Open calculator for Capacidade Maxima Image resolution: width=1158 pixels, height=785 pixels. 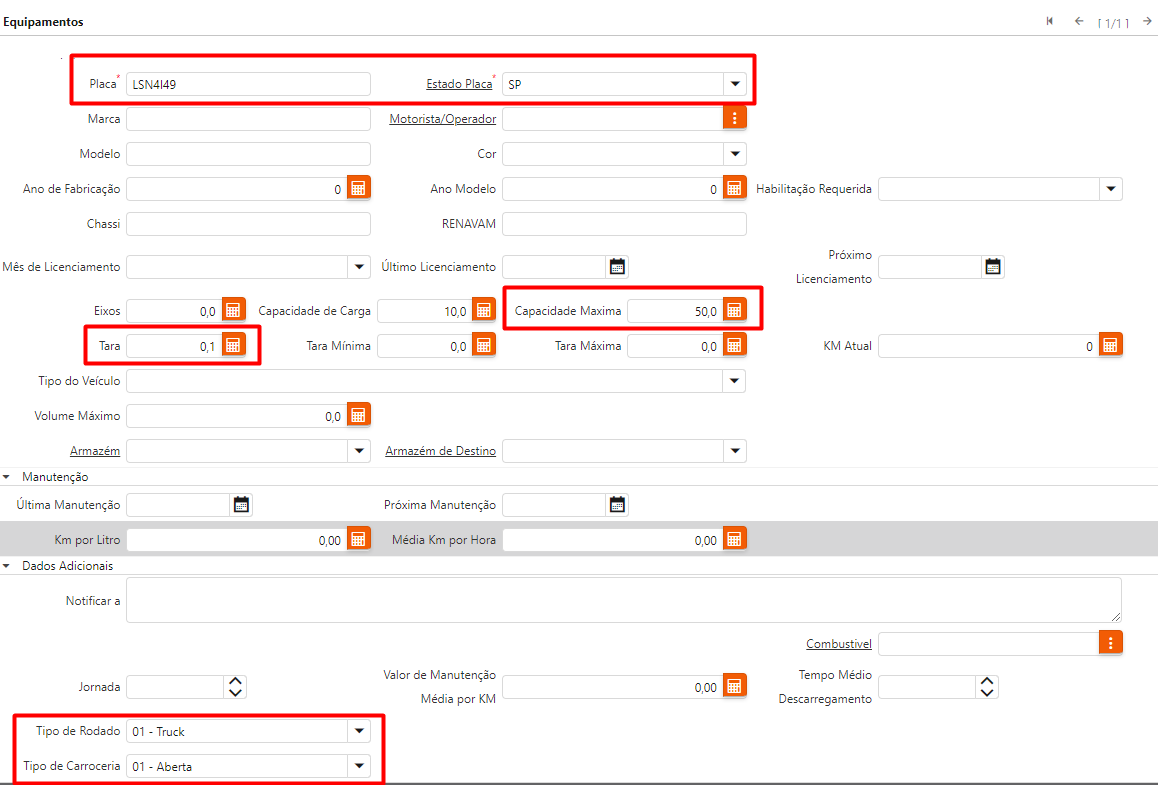click(734, 310)
